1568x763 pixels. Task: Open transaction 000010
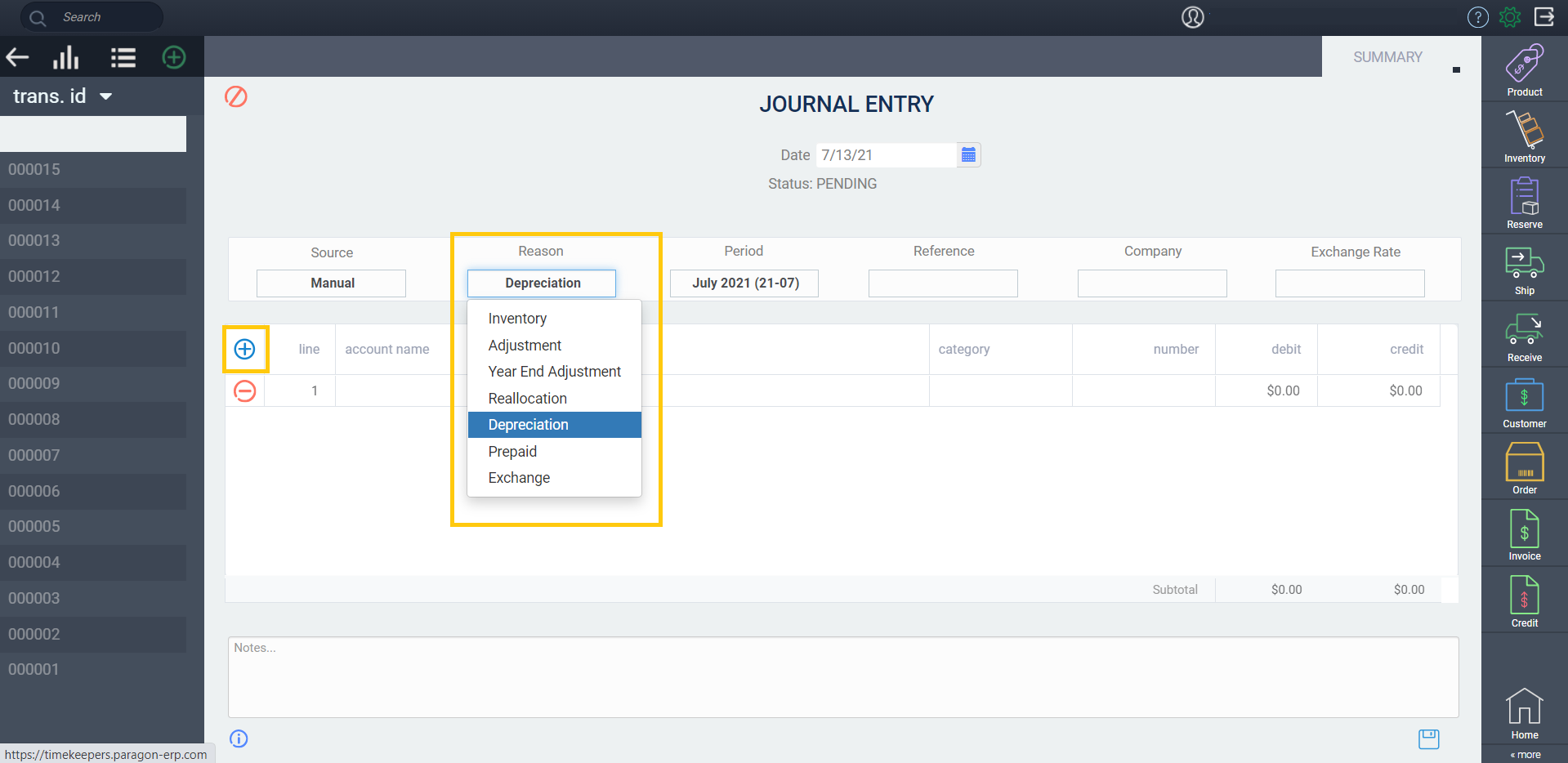tap(93, 348)
